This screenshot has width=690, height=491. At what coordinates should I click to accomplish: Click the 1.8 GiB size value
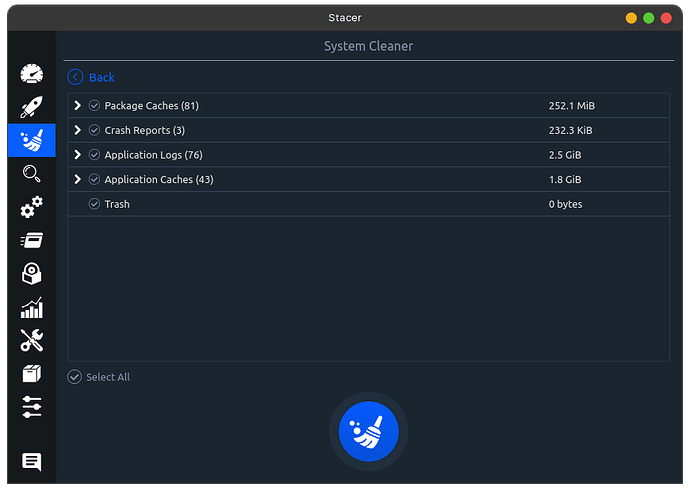pyautogui.click(x=565, y=180)
